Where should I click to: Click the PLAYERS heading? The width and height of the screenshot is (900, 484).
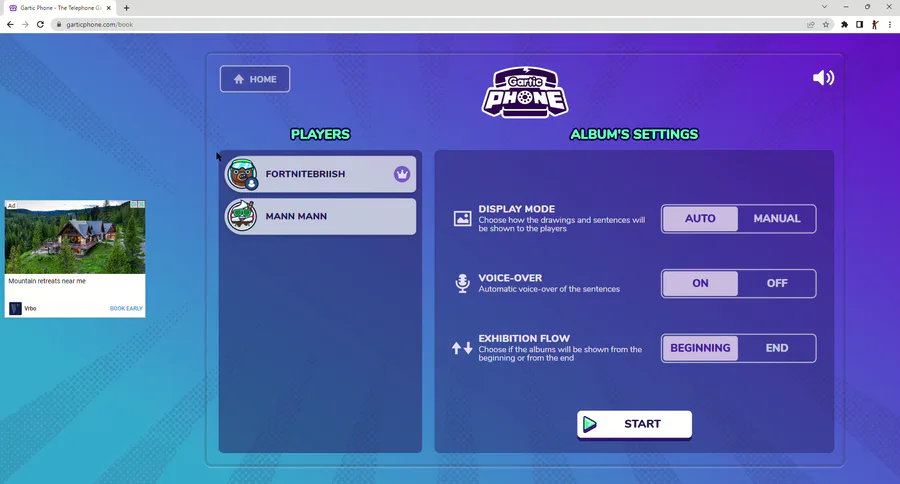coord(320,134)
